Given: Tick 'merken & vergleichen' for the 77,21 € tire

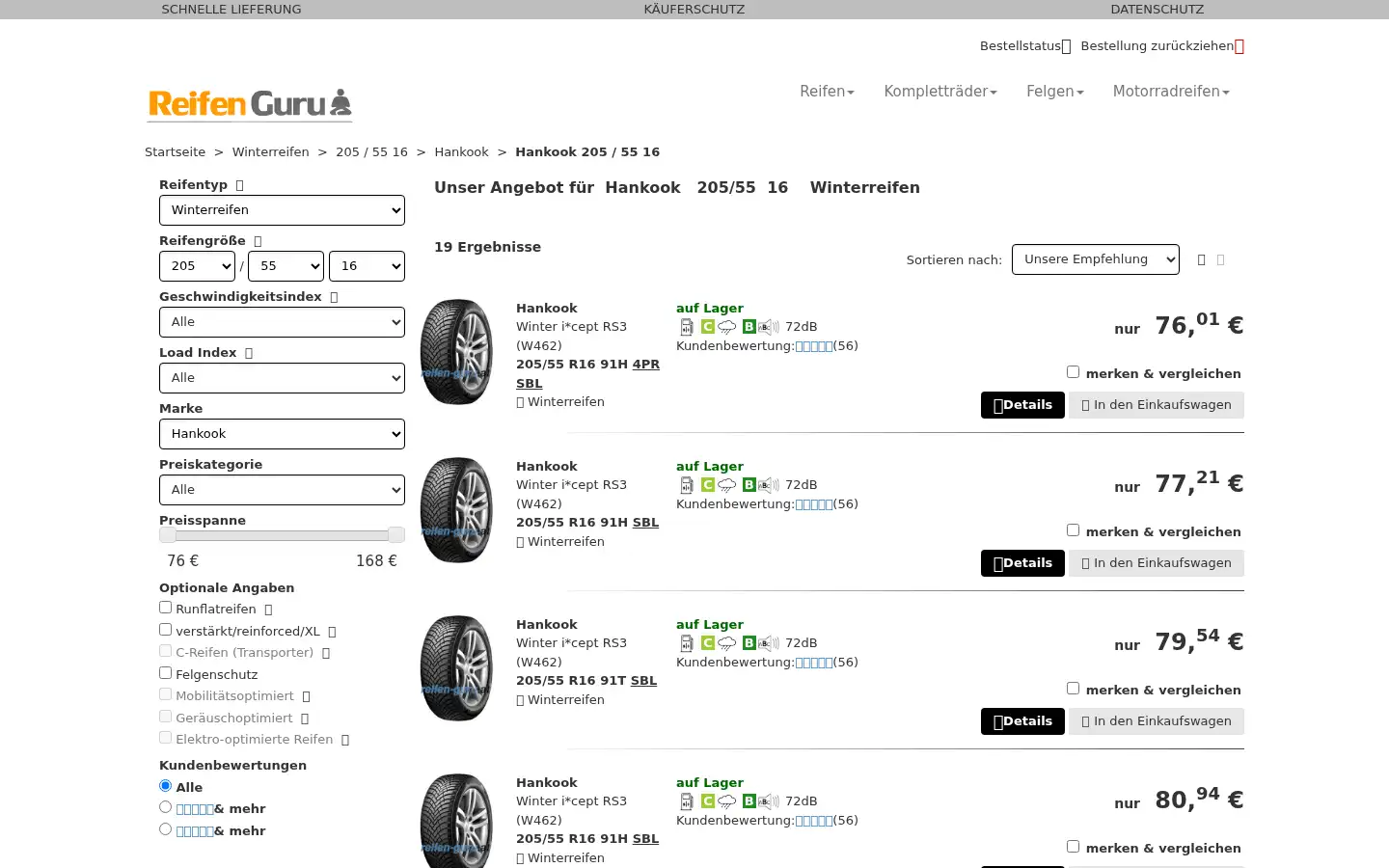Looking at the screenshot, I should (1073, 530).
